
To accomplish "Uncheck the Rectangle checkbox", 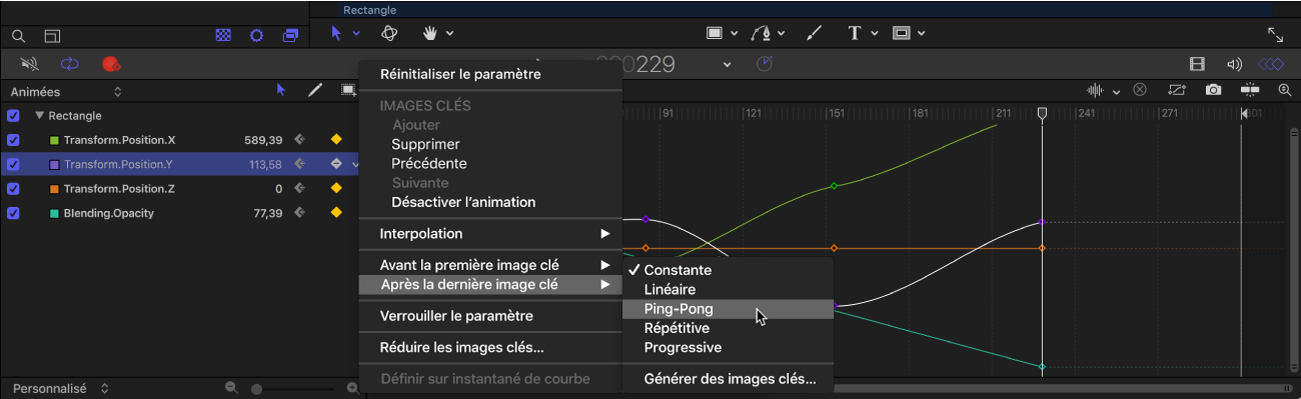I will [13, 115].
